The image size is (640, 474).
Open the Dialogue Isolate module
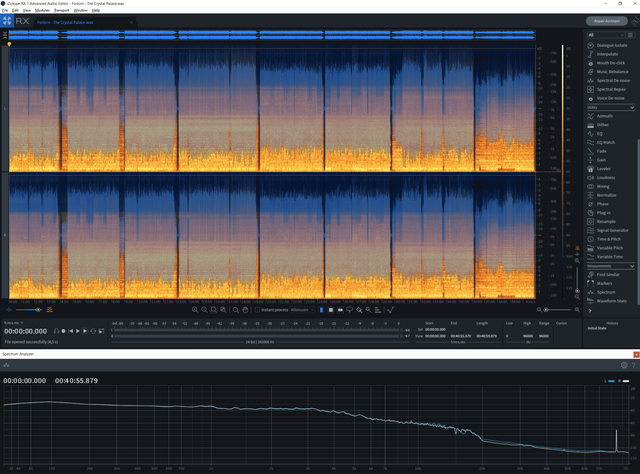607,45
